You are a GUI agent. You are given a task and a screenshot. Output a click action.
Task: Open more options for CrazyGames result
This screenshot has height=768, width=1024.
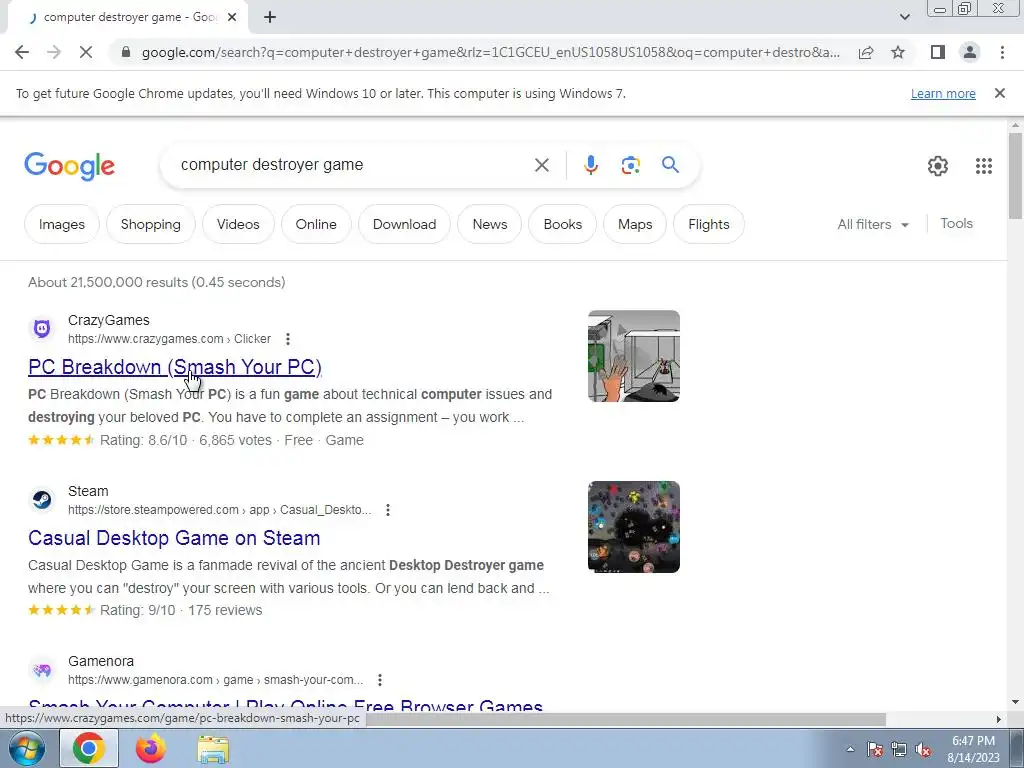(x=288, y=339)
